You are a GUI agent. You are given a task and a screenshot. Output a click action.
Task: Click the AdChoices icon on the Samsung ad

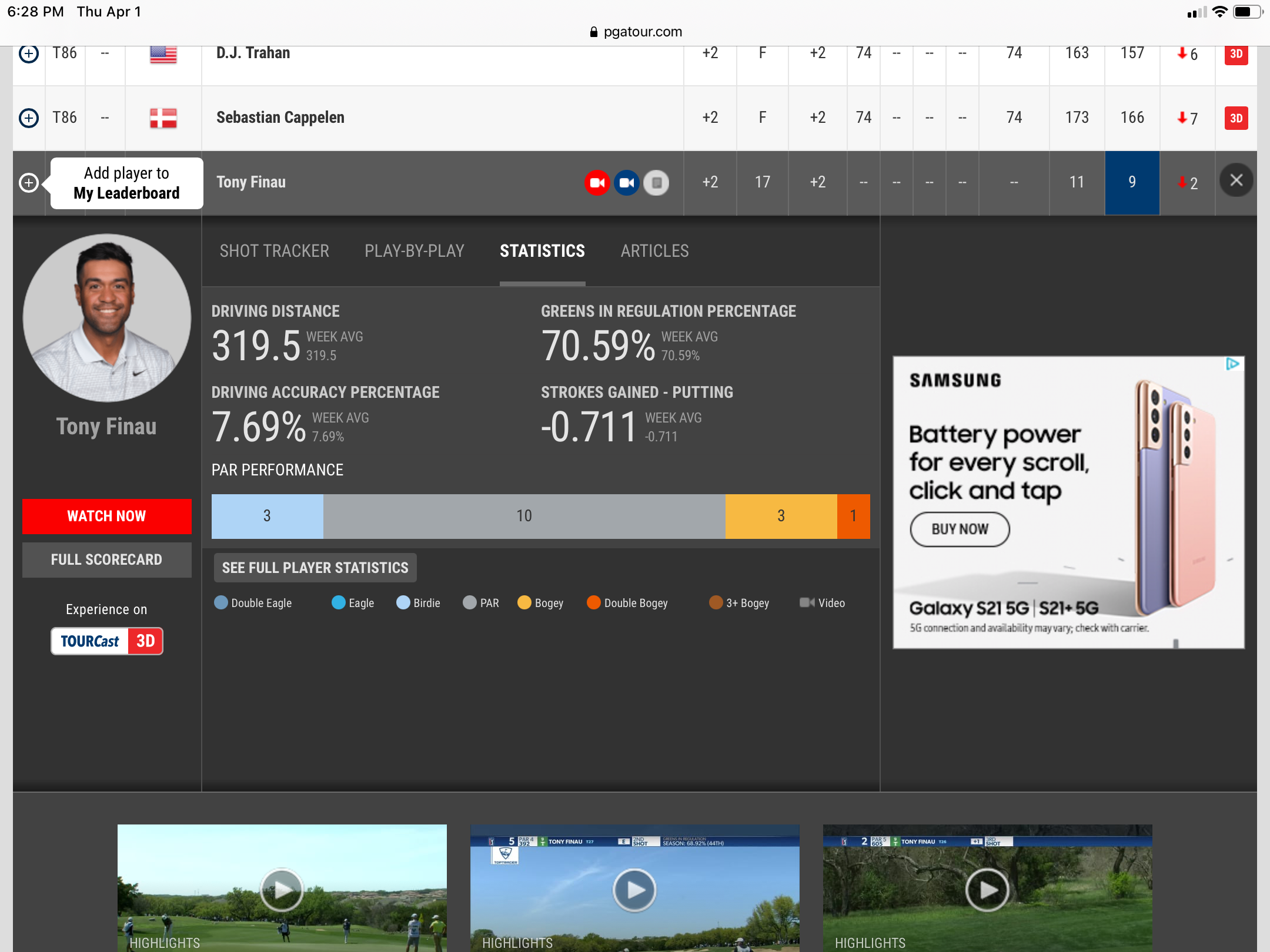coord(1232,364)
